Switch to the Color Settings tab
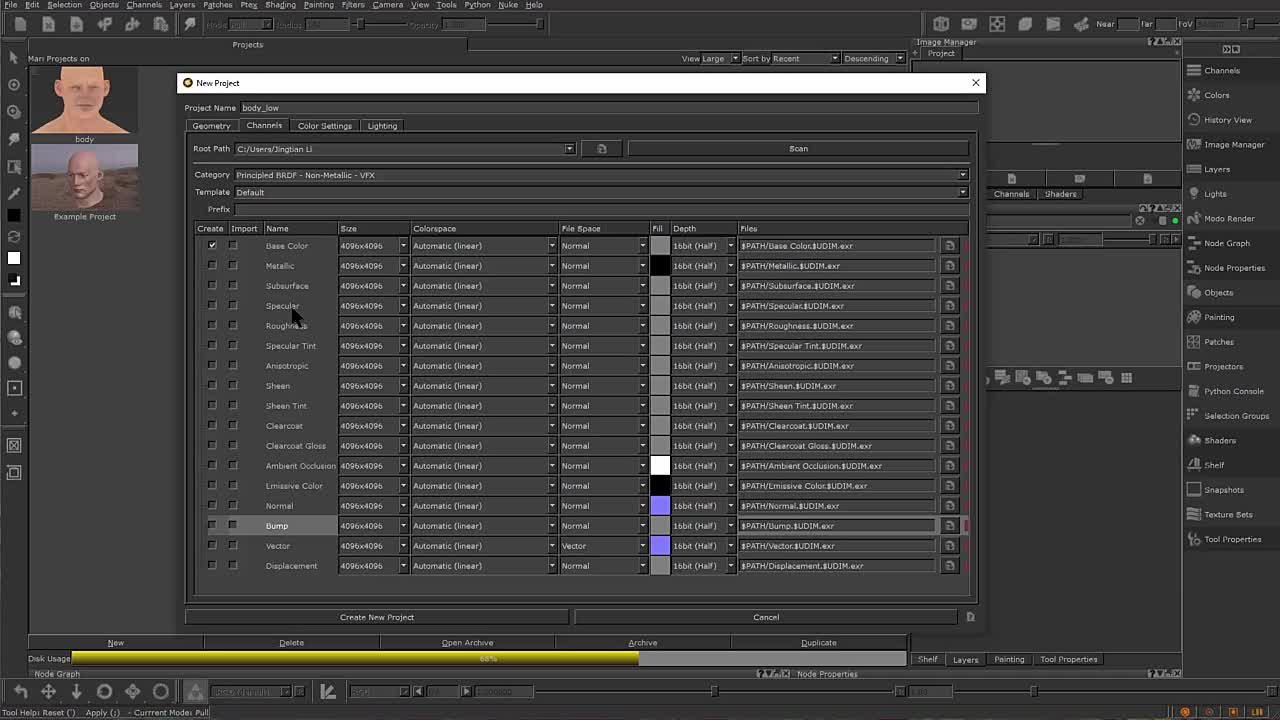Viewport: 1280px width, 720px height. click(x=324, y=126)
